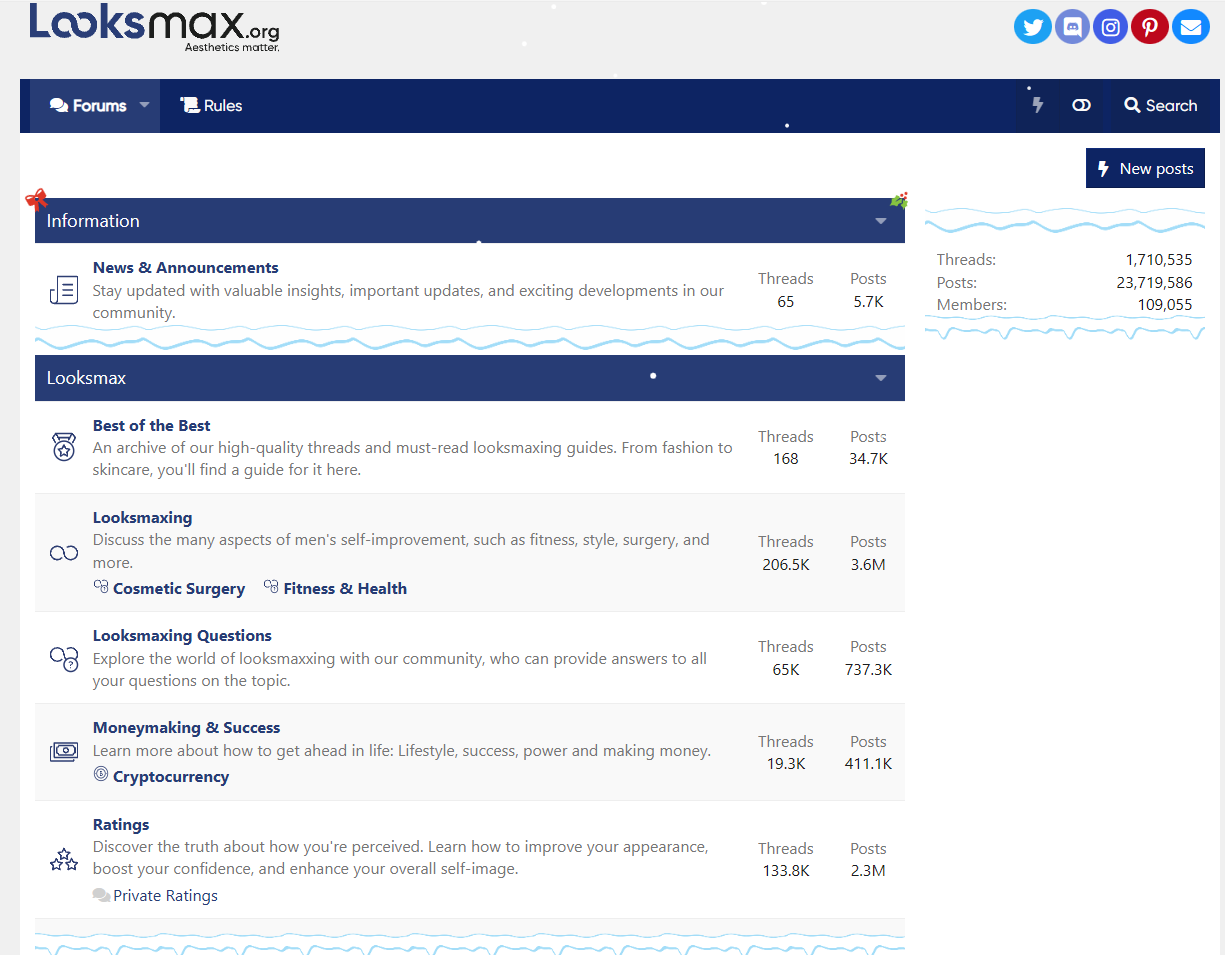The image size is (1225, 955).
Task: Open the Looksmaxing forum link
Action: pos(143,517)
